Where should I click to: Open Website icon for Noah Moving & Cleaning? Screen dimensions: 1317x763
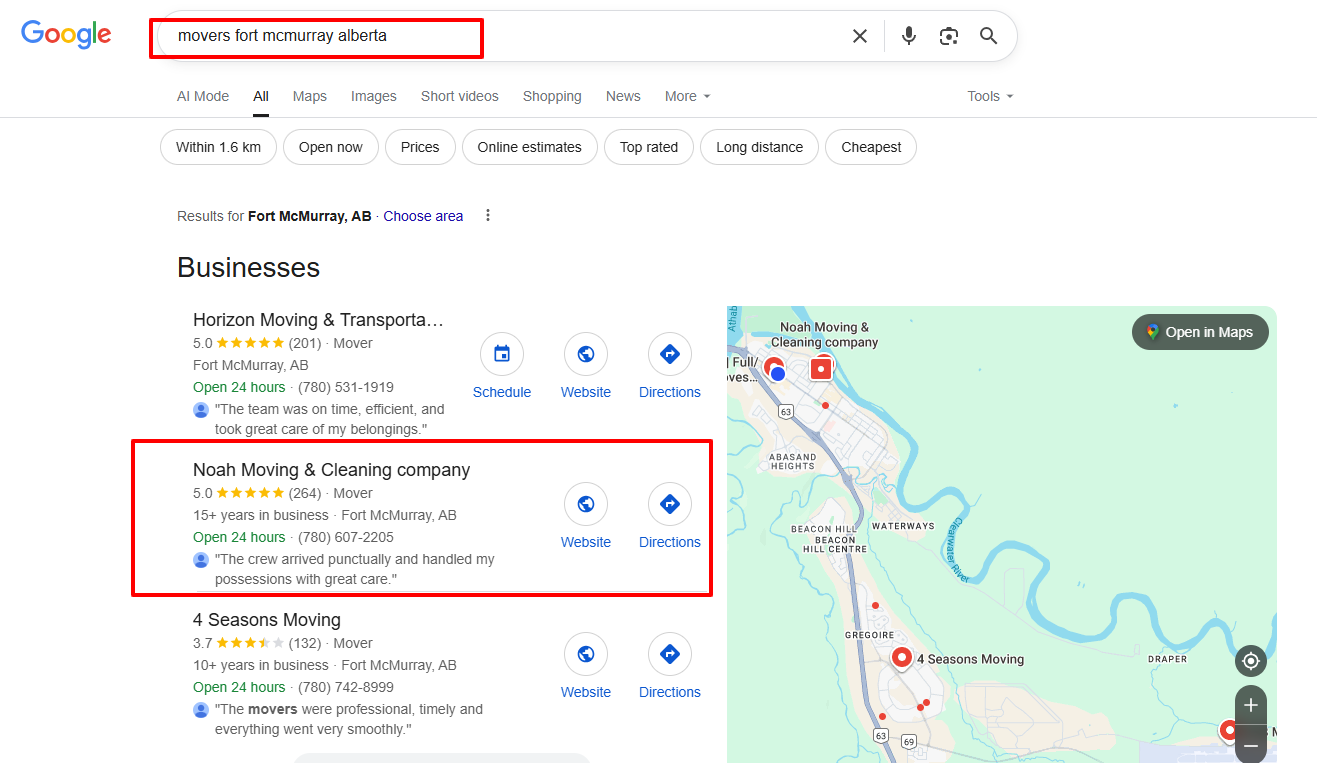tap(586, 504)
